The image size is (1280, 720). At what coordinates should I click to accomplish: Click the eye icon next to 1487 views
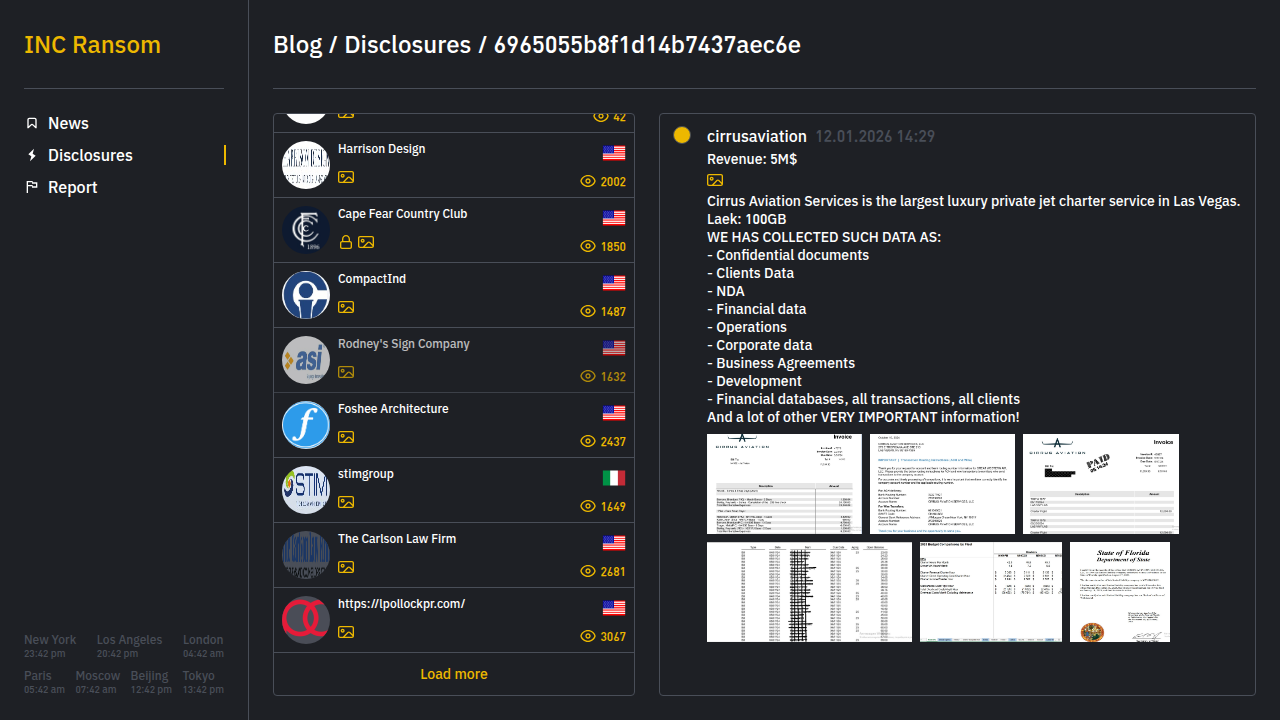click(x=588, y=311)
